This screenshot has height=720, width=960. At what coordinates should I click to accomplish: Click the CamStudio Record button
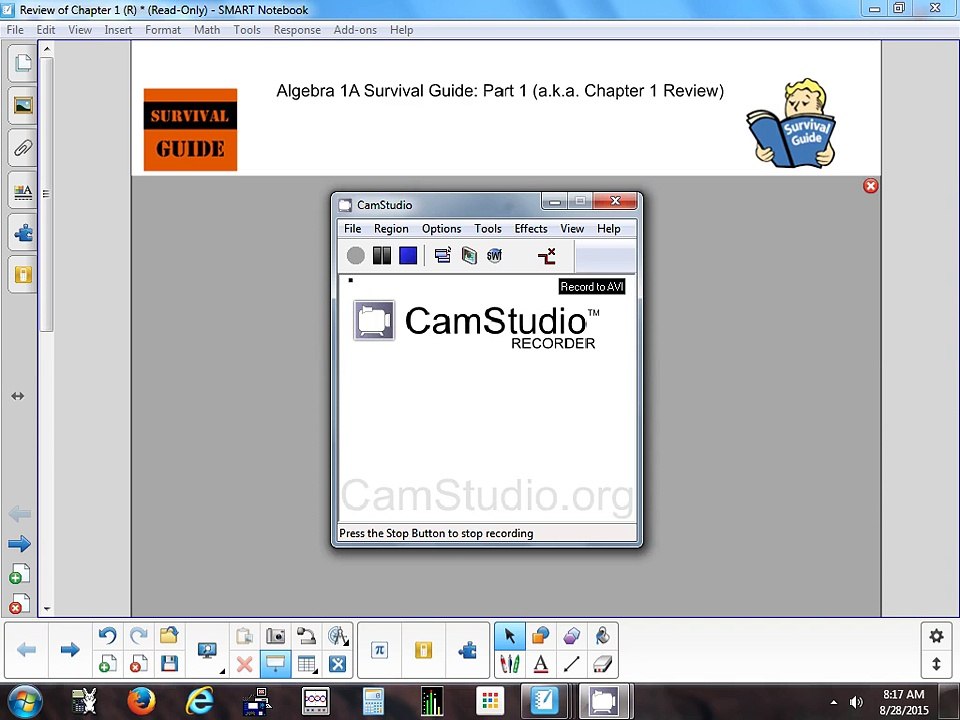355,255
